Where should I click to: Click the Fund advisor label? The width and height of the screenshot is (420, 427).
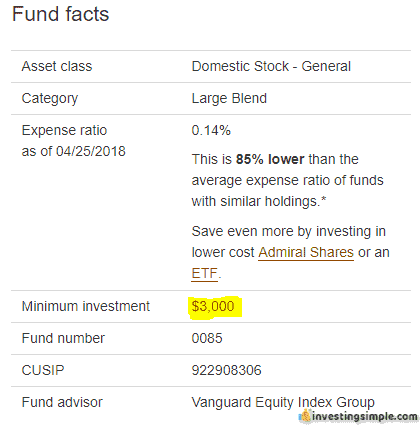[62, 402]
